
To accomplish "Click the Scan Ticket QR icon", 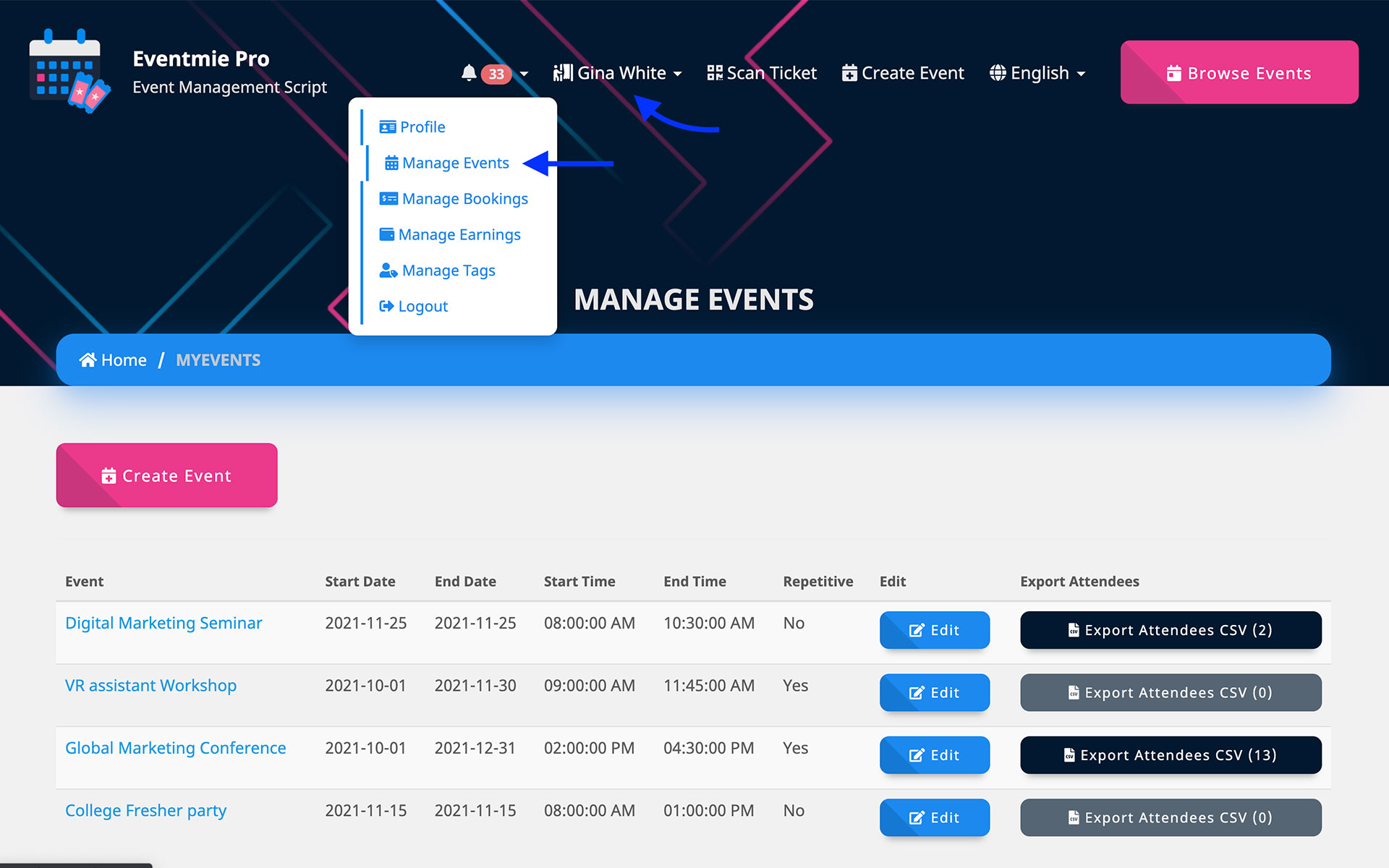I will (x=714, y=73).
